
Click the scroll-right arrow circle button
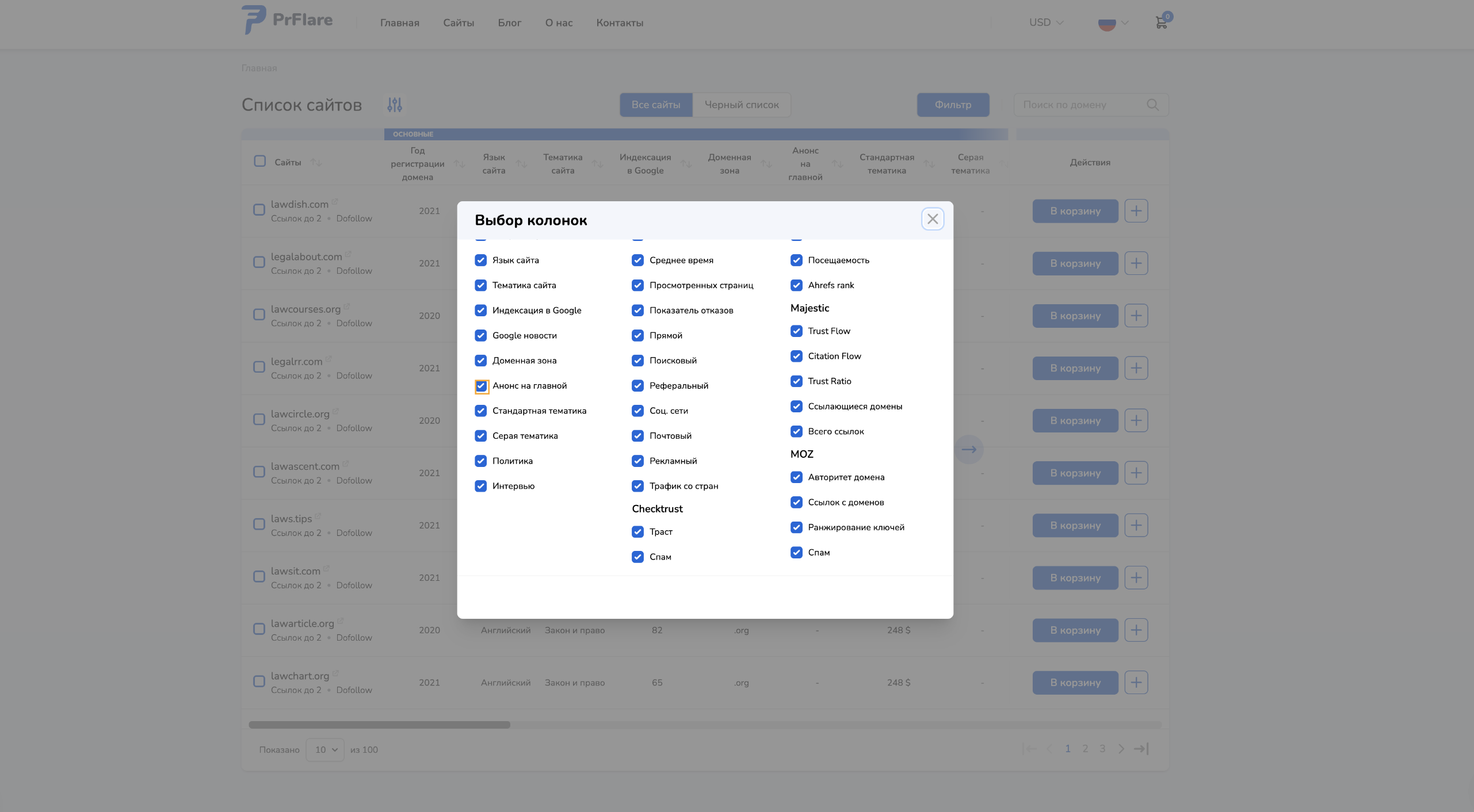point(969,449)
